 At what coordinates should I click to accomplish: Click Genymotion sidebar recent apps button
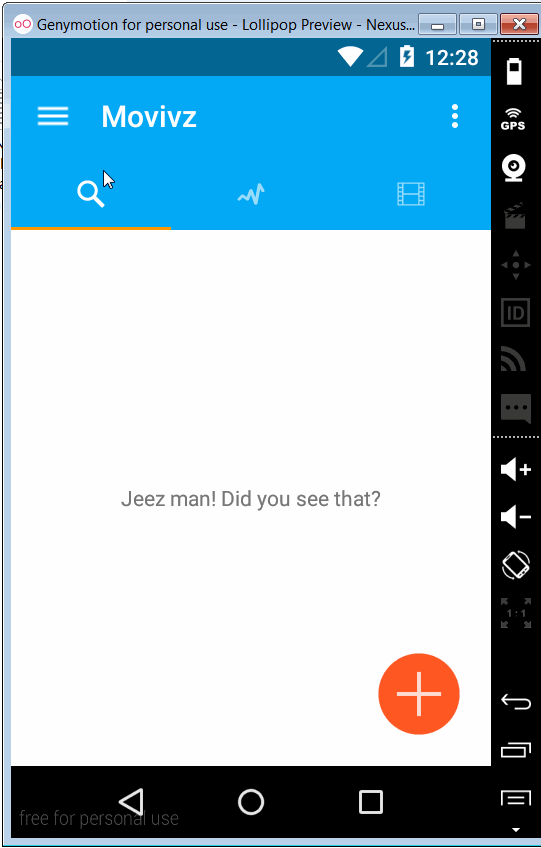pyautogui.click(x=516, y=750)
